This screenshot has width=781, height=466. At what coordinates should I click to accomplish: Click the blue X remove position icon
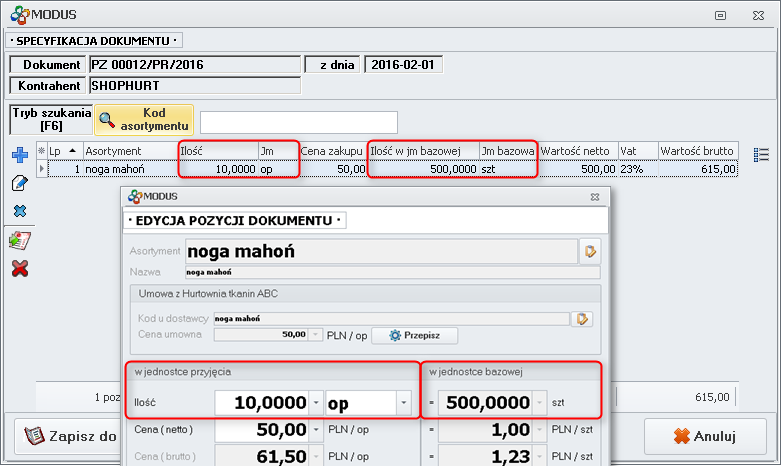tap(19, 211)
